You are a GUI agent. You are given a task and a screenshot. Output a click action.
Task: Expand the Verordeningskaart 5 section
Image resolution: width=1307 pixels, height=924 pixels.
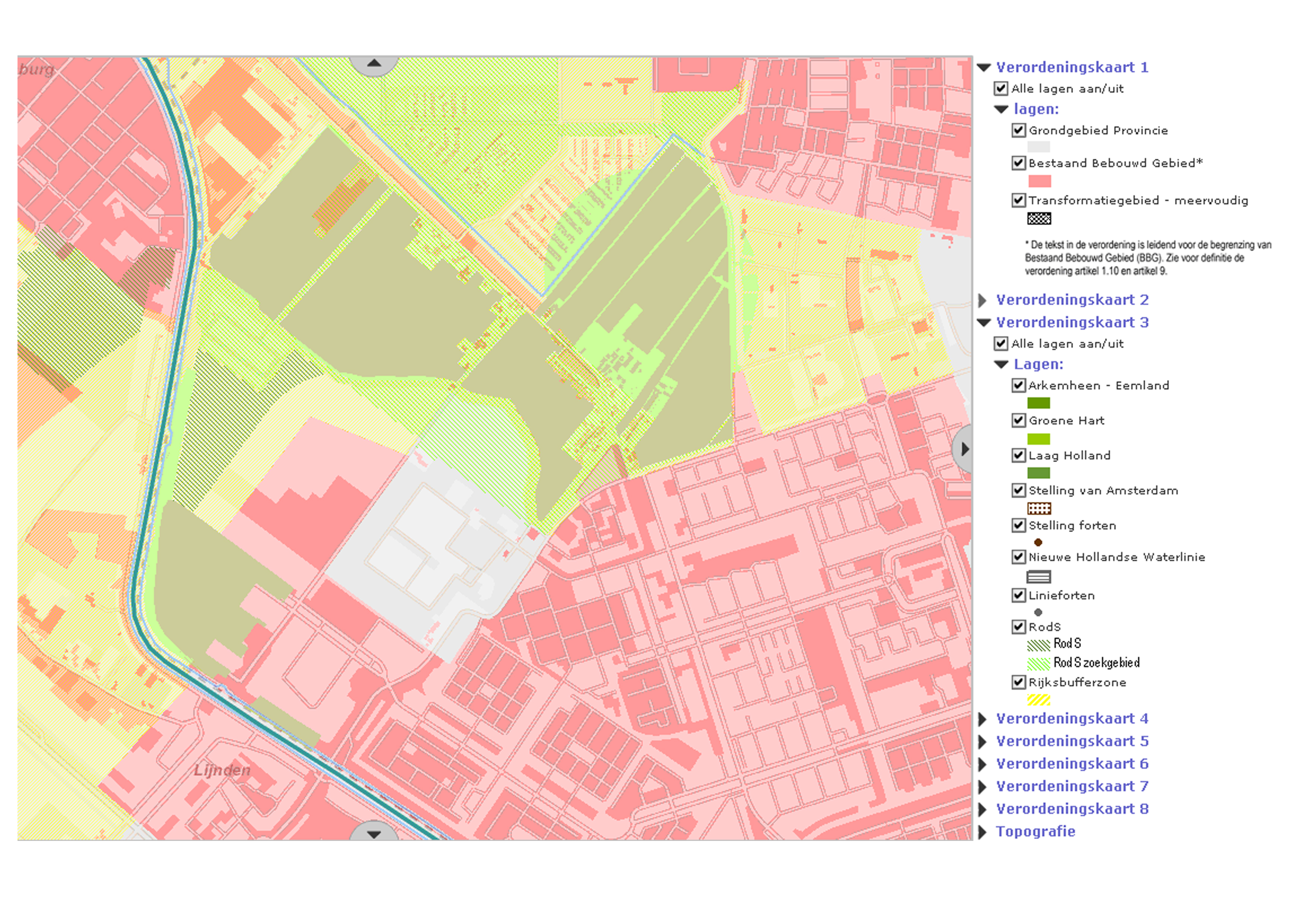[x=982, y=742]
